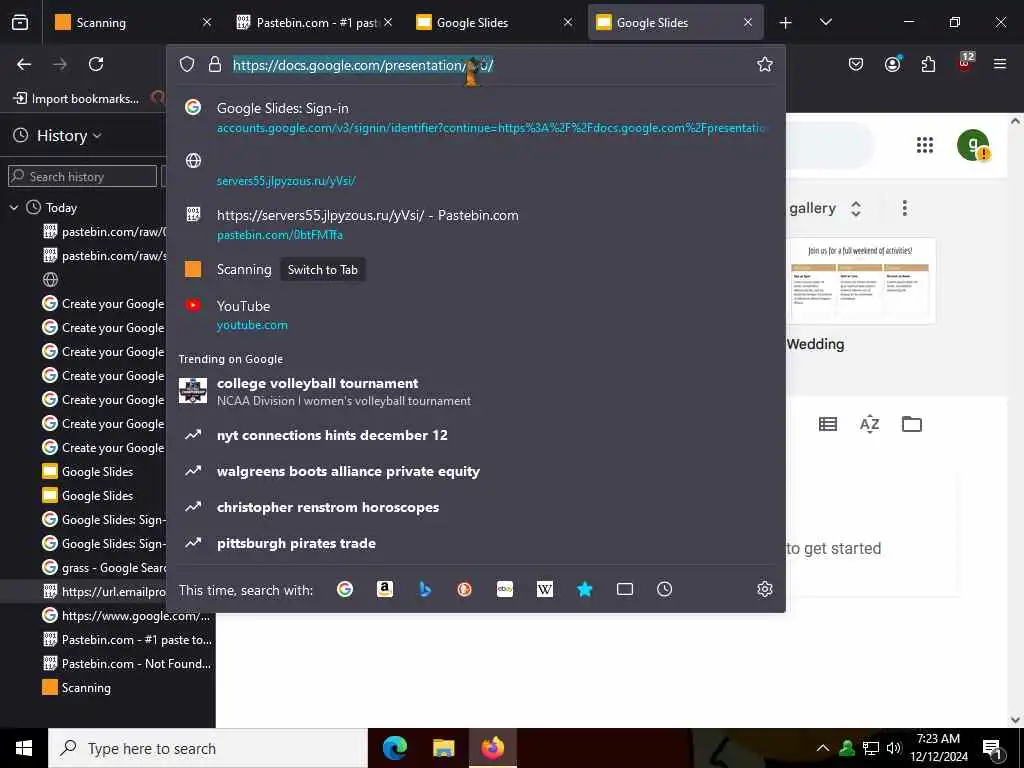The width and height of the screenshot is (1024, 768).
Task: Open File Explorer from the taskbar
Action: (x=443, y=748)
